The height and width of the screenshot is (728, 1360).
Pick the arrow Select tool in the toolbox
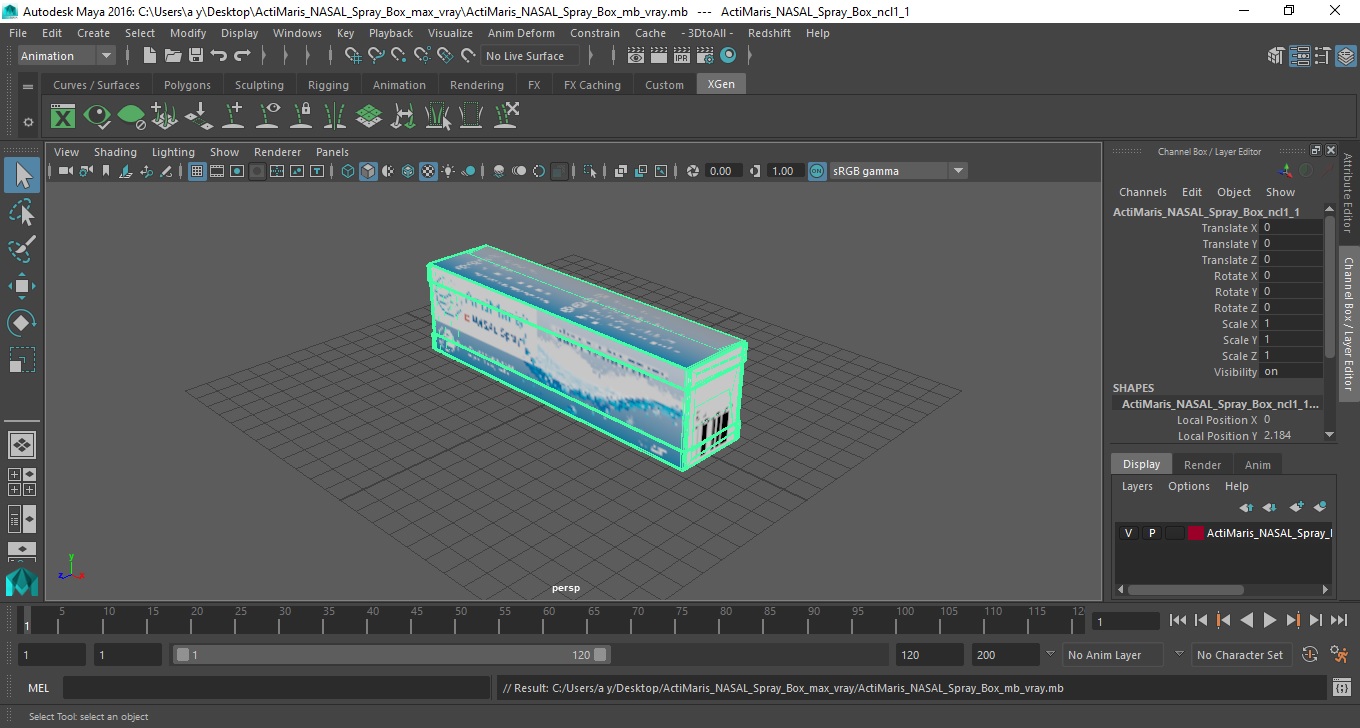pyautogui.click(x=22, y=175)
